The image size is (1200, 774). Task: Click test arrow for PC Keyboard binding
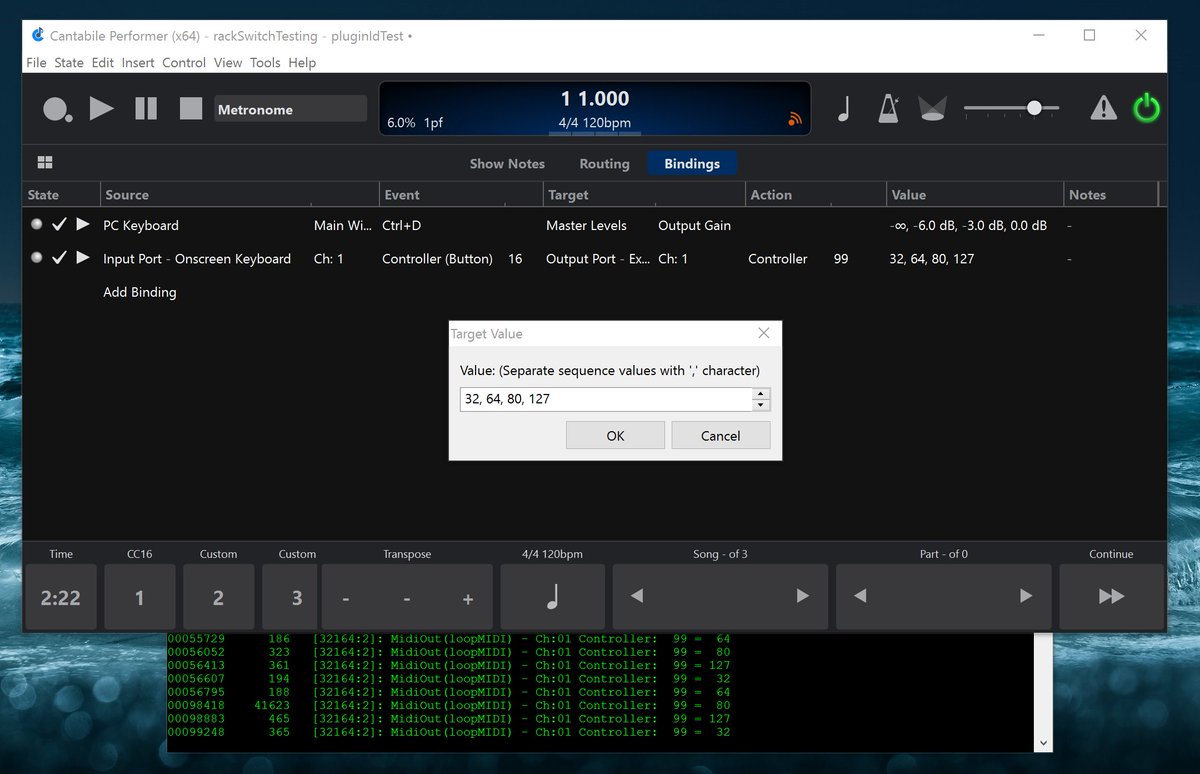[83, 225]
